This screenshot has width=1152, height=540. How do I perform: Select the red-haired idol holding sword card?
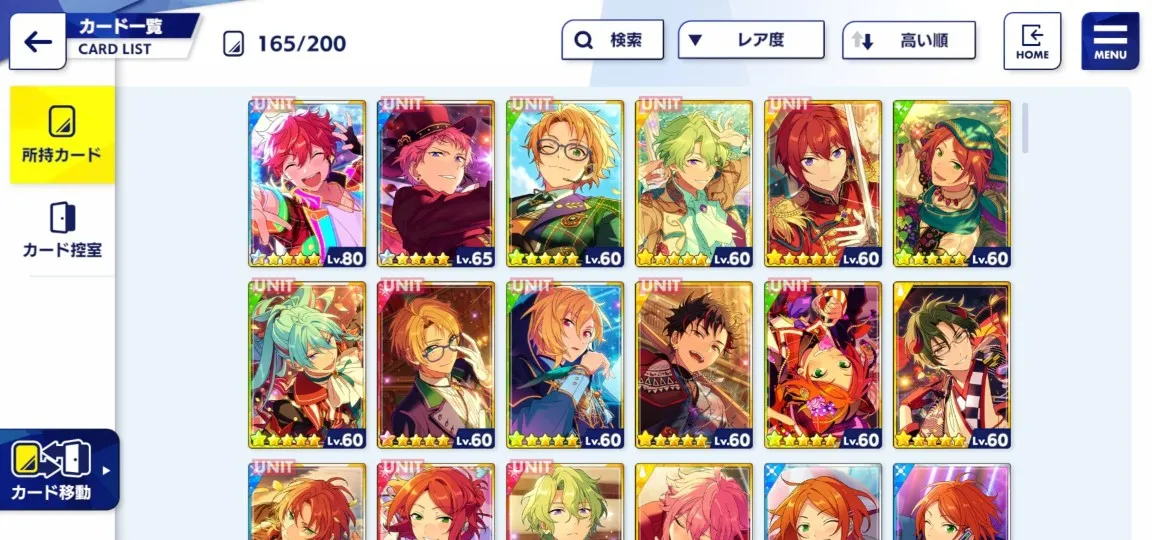823,184
